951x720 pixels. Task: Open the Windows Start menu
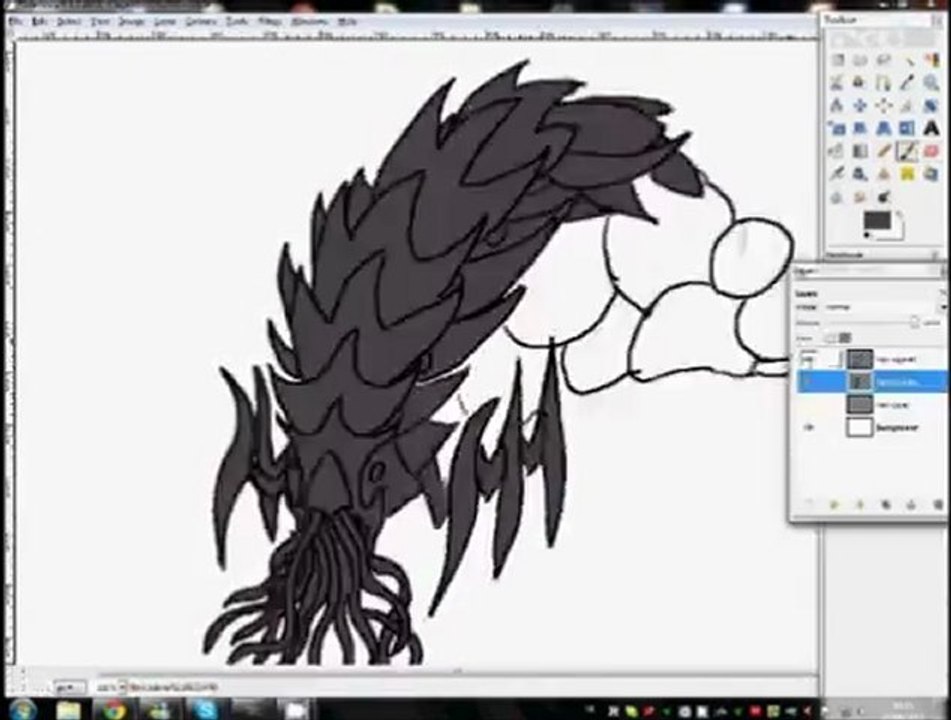pos(23,708)
